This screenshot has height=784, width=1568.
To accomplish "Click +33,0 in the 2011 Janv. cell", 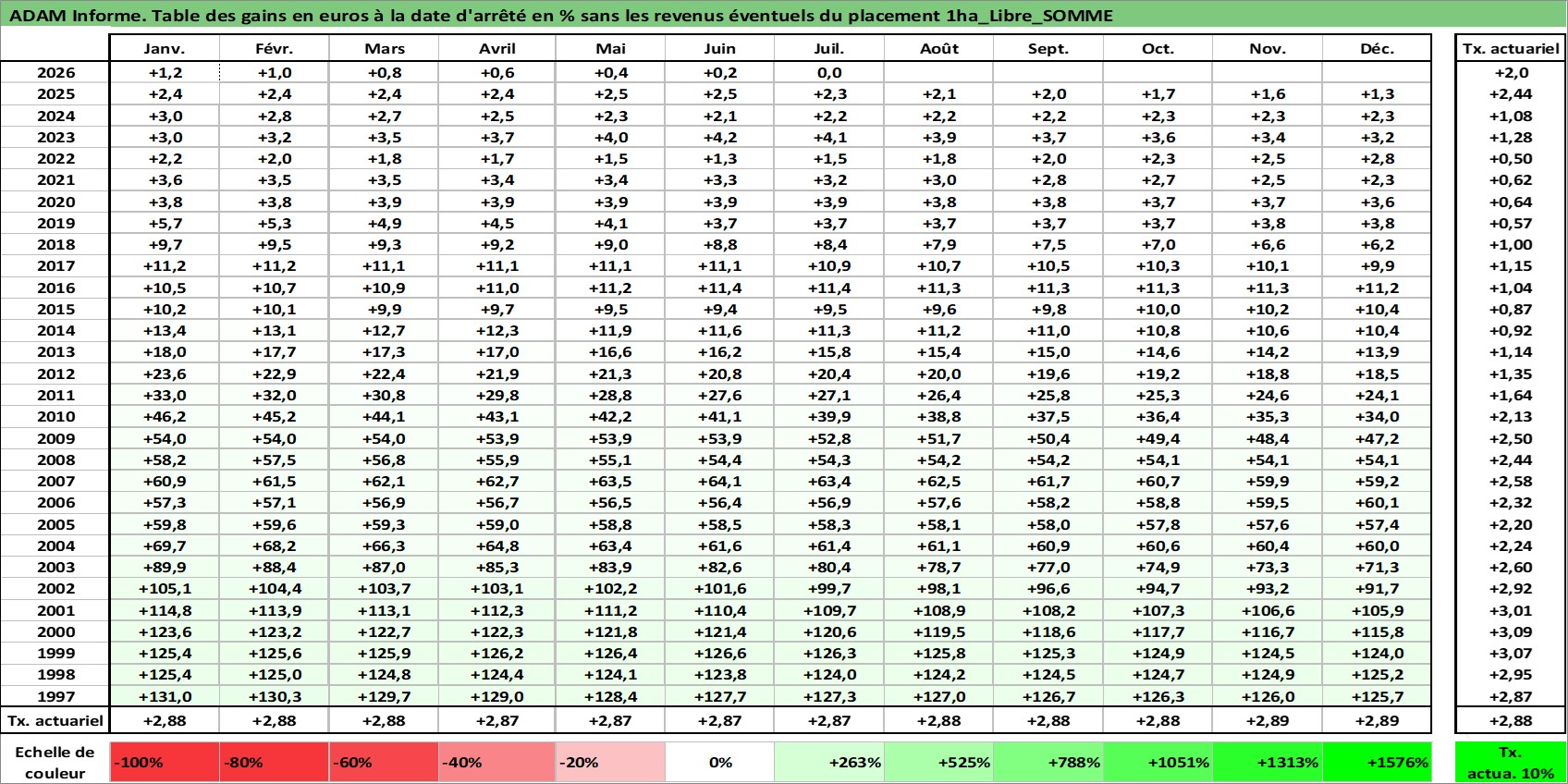I will point(165,395).
